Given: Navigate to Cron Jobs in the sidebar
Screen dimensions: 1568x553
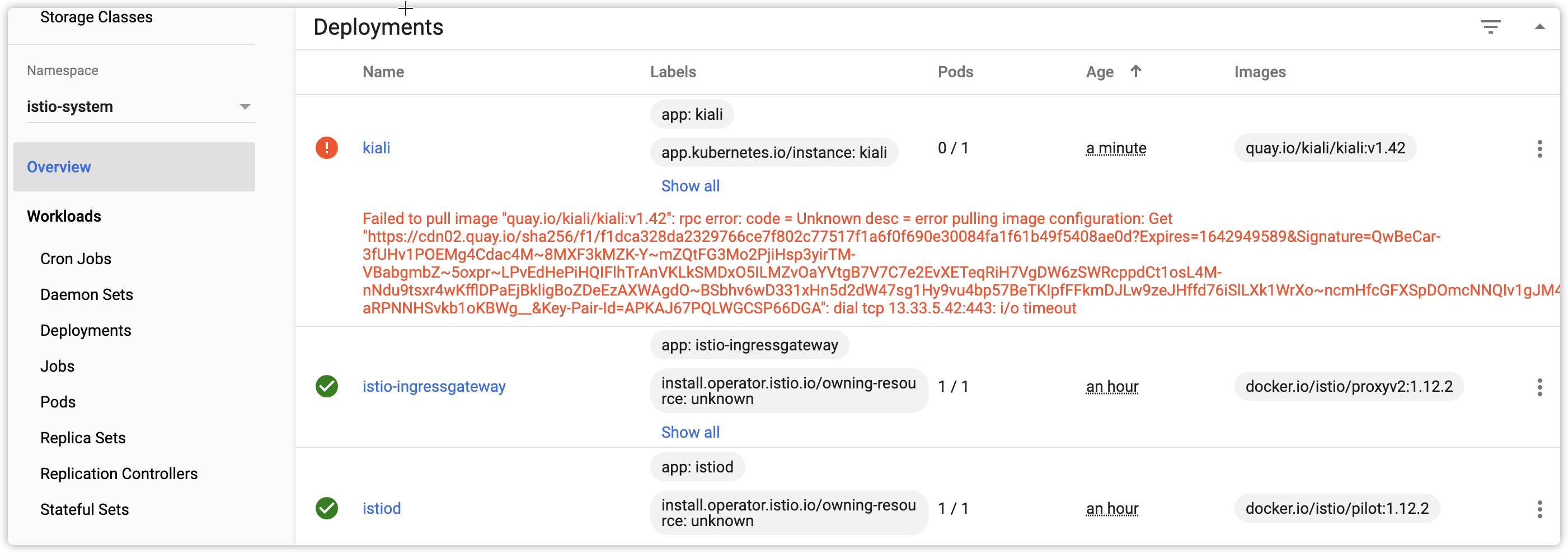Looking at the screenshot, I should [x=76, y=259].
